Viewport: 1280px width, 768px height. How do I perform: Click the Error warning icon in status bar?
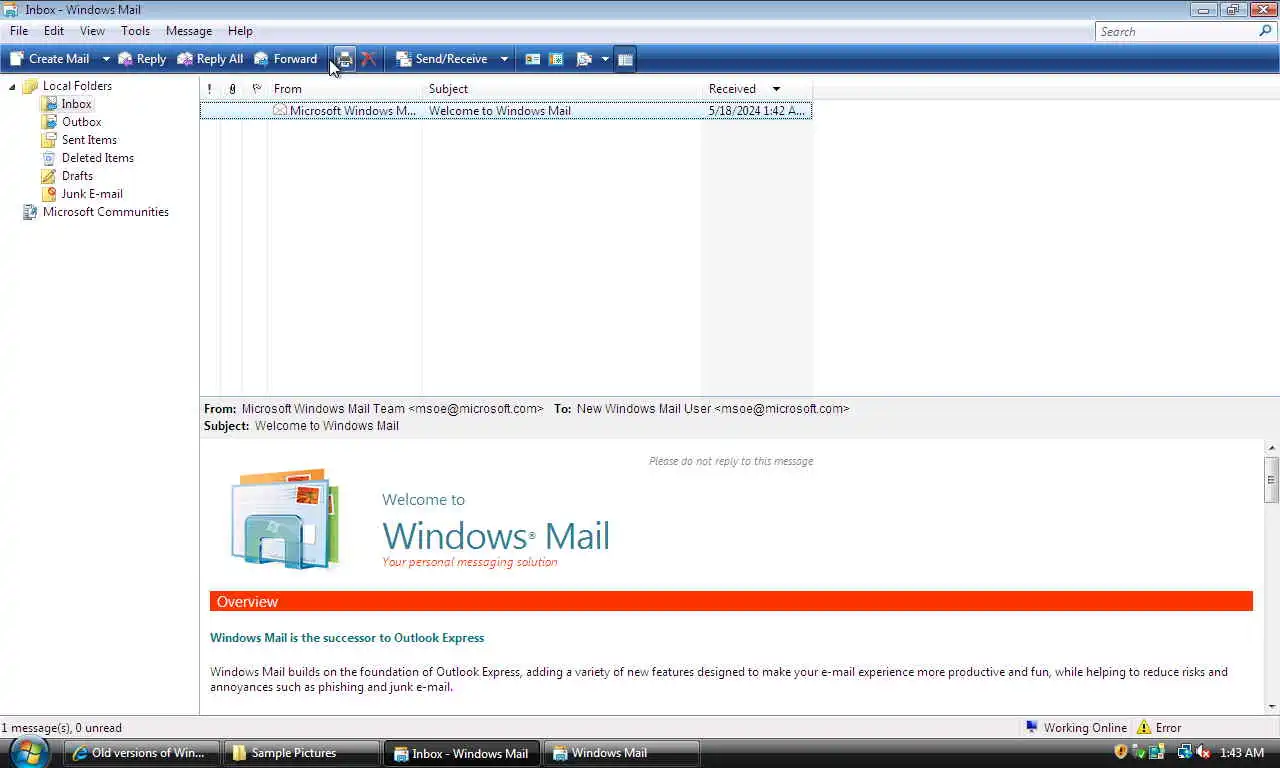(x=1144, y=728)
